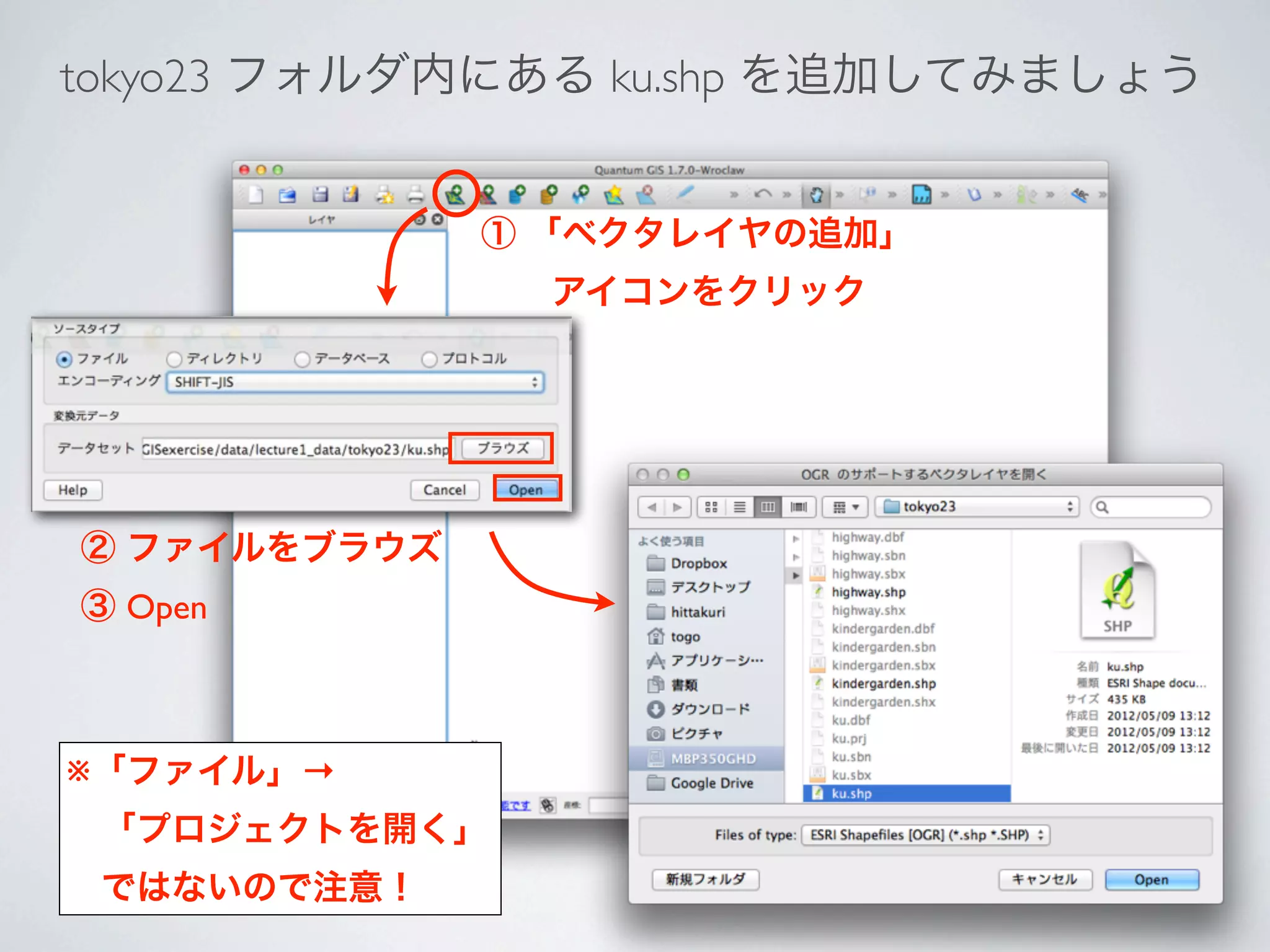Open the tokyo23 folder path dropdown
This screenshot has height=952, width=1270.
pyautogui.click(x=977, y=507)
